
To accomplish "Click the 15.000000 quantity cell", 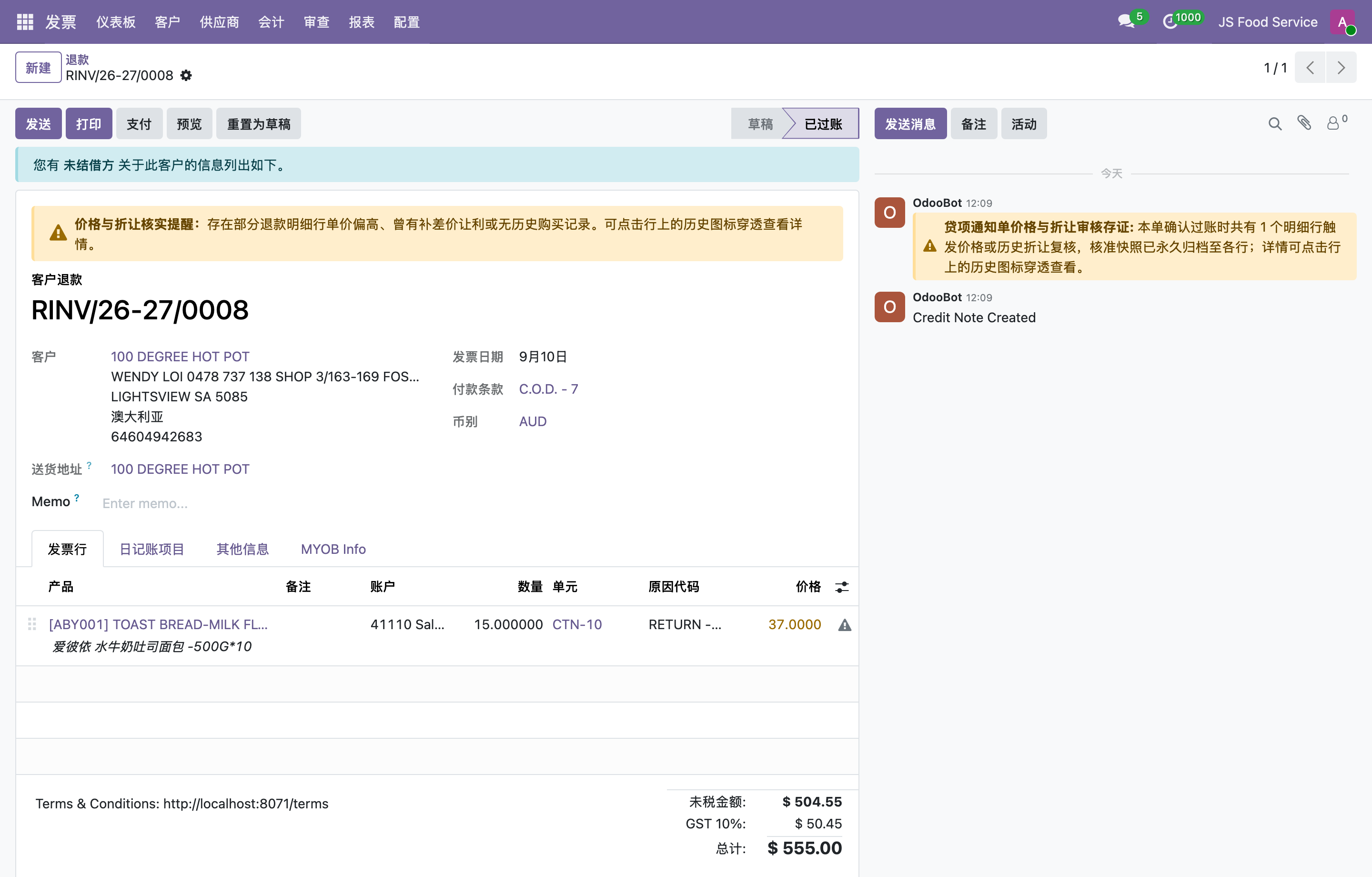I will 508,624.
